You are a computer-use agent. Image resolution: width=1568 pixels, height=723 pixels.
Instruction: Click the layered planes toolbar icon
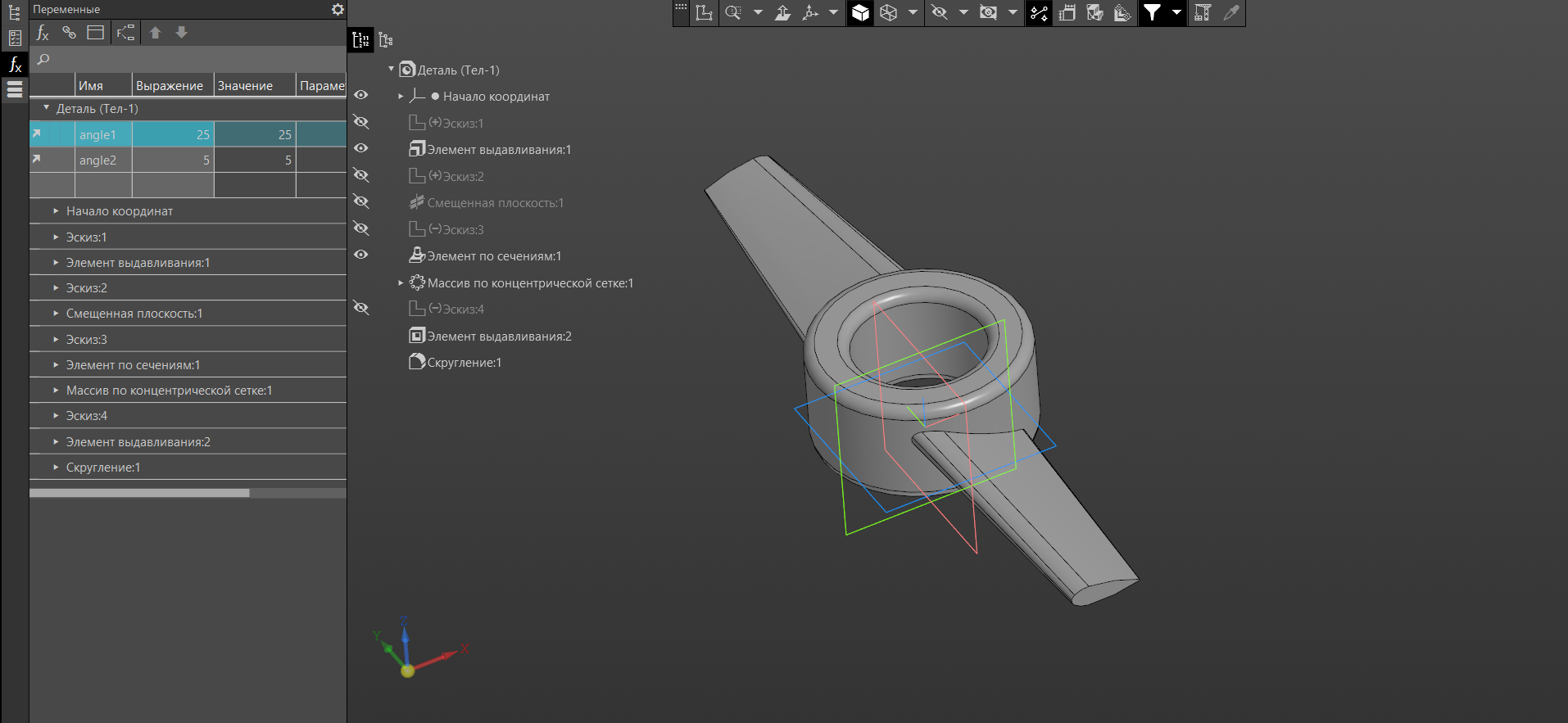1122,12
